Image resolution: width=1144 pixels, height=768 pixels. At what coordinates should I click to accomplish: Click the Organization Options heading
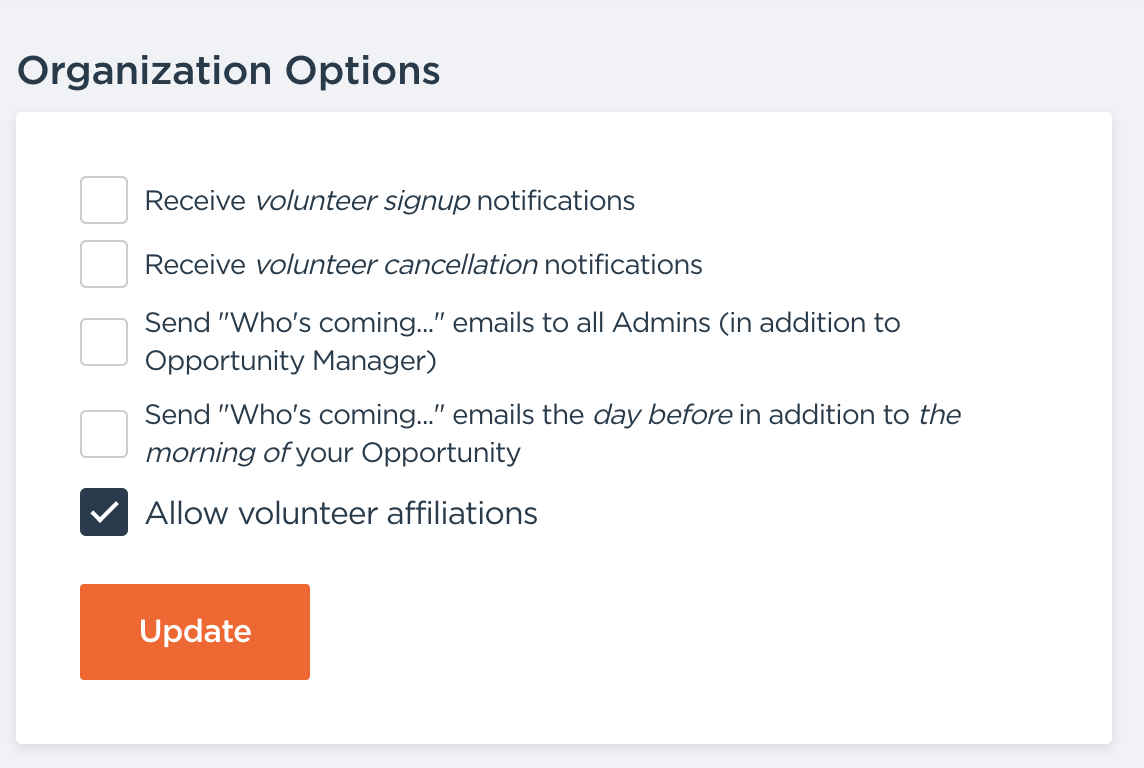tap(229, 72)
